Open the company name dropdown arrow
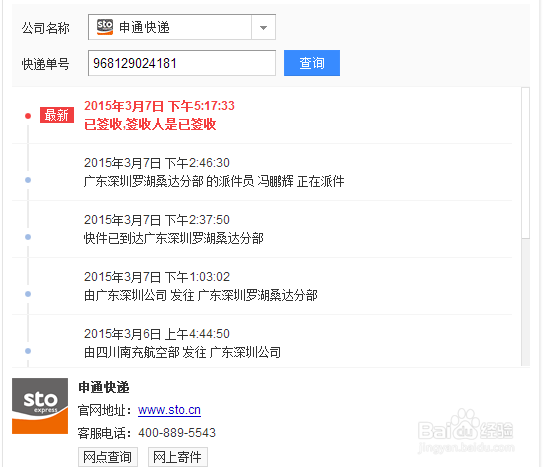The width and height of the screenshot is (546, 467). point(263,28)
